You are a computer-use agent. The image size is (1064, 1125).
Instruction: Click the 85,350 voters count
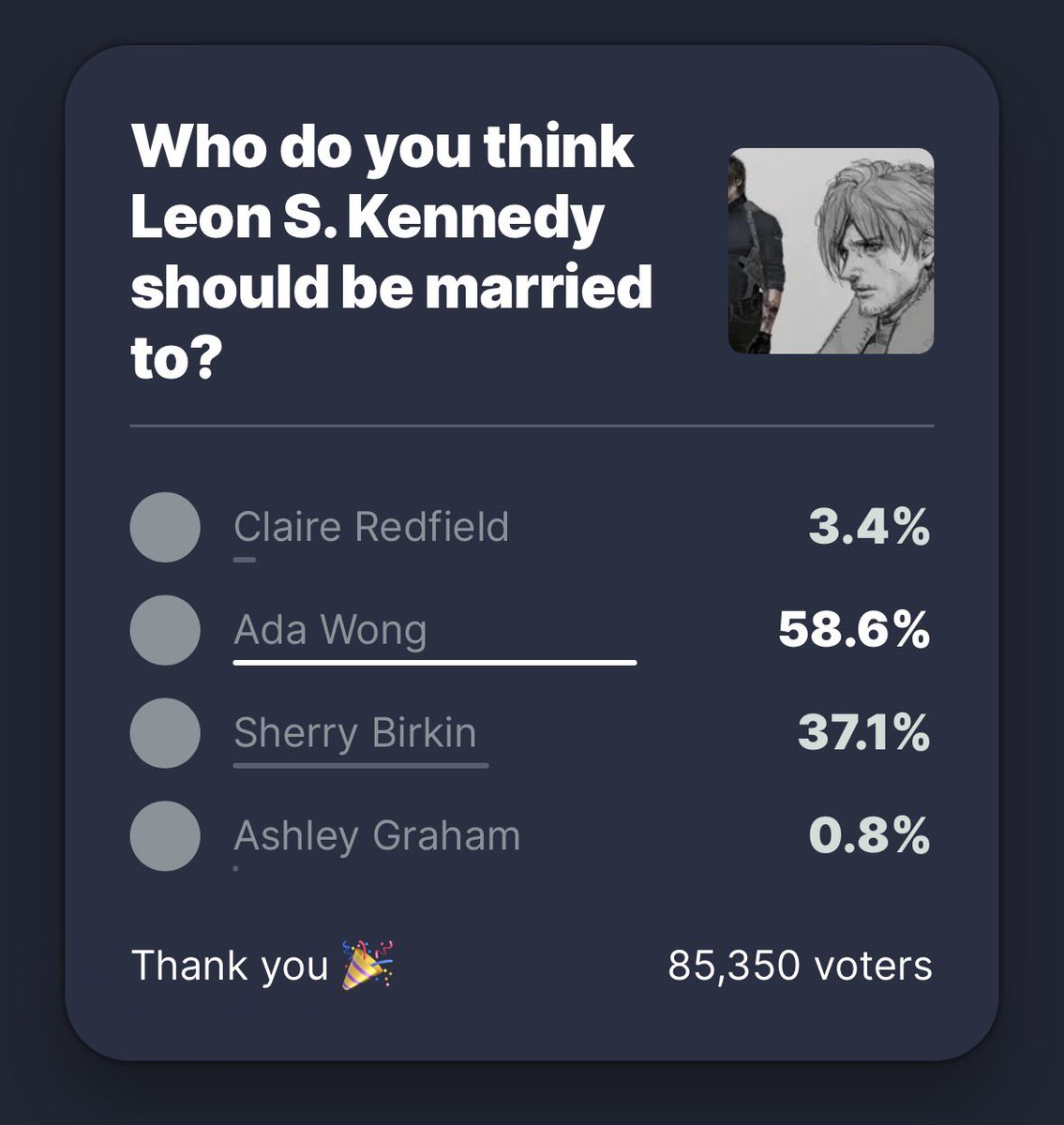point(801,966)
